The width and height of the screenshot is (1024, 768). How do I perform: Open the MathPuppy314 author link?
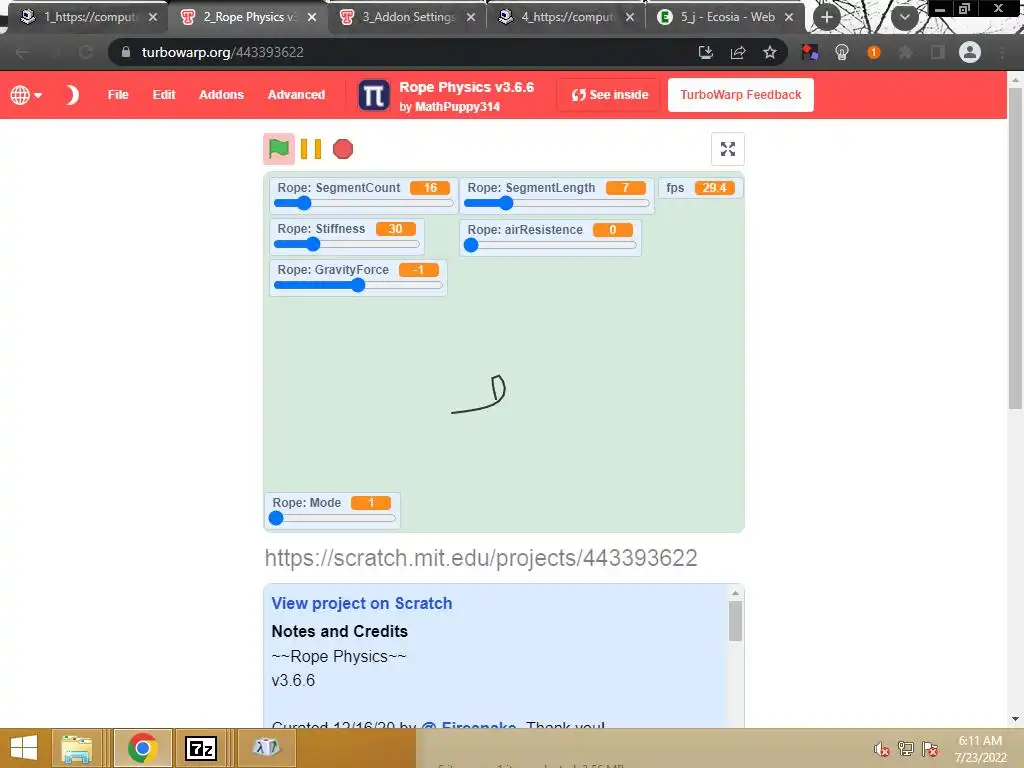pos(457,106)
